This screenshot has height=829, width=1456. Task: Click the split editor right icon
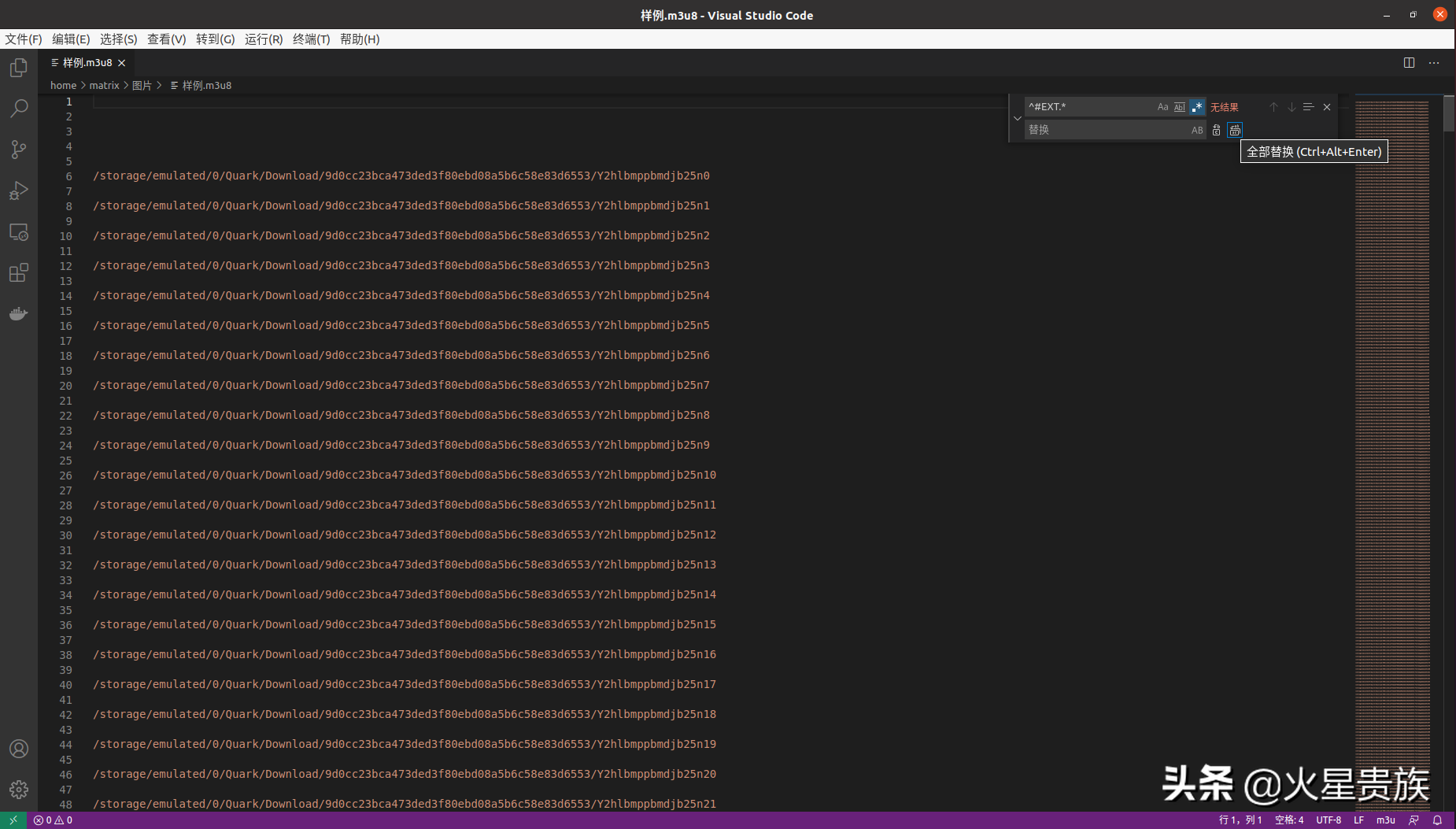1409,63
